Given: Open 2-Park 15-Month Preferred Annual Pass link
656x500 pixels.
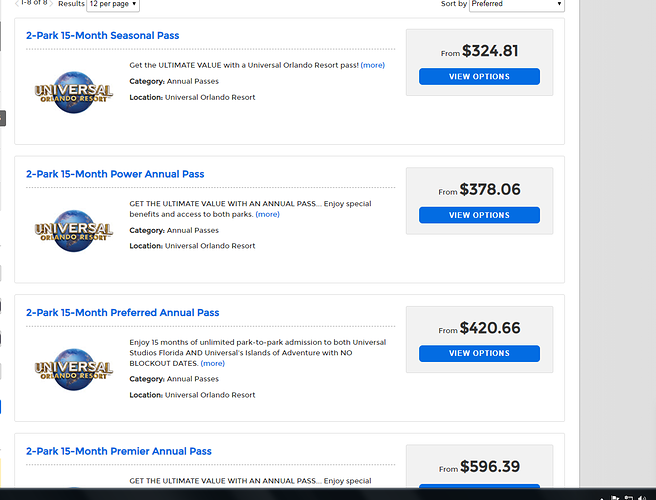Looking at the screenshot, I should 123,313.
